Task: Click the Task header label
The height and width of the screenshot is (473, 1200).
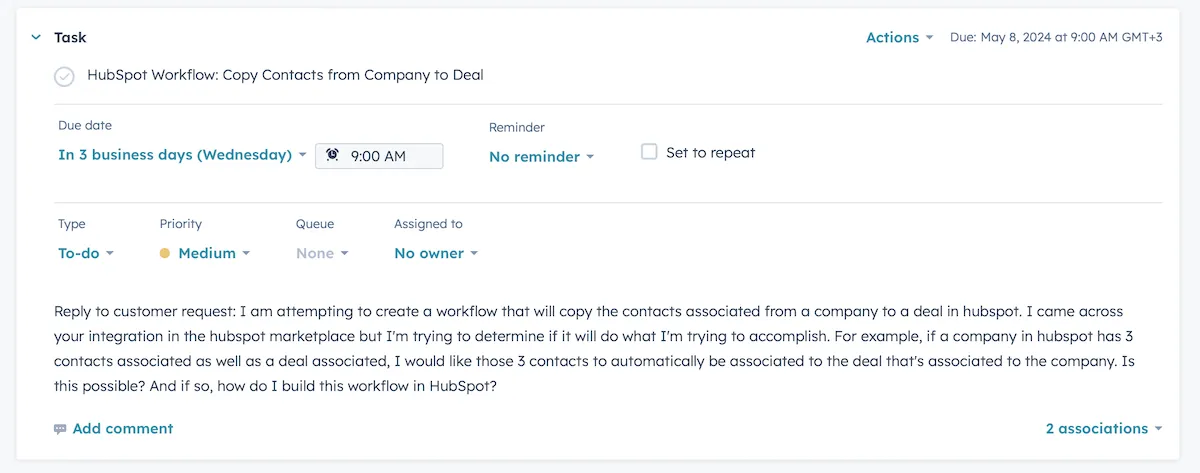Action: coord(70,37)
